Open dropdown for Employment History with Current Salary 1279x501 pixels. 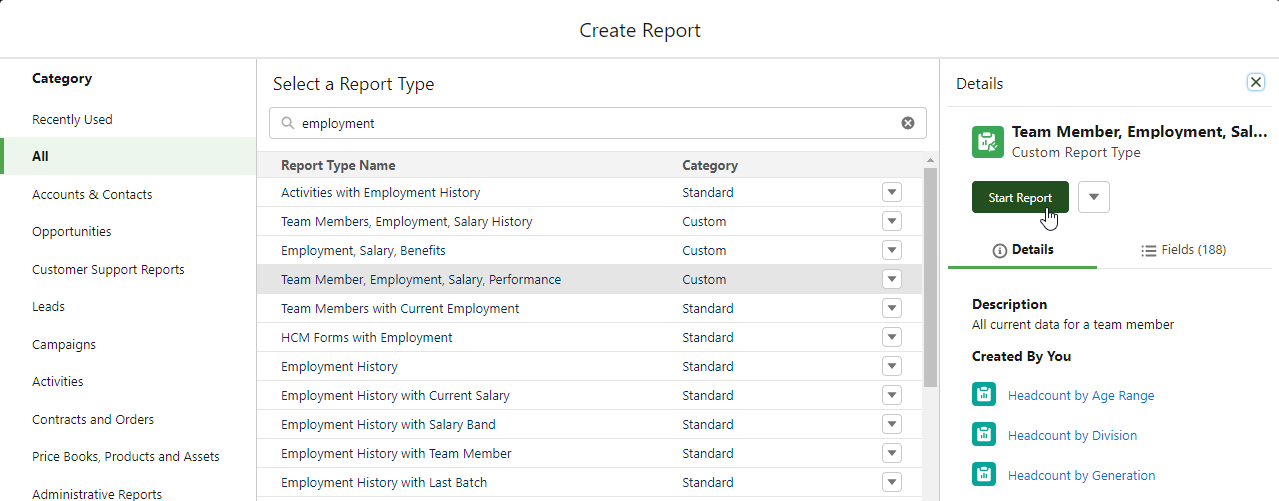click(x=892, y=395)
